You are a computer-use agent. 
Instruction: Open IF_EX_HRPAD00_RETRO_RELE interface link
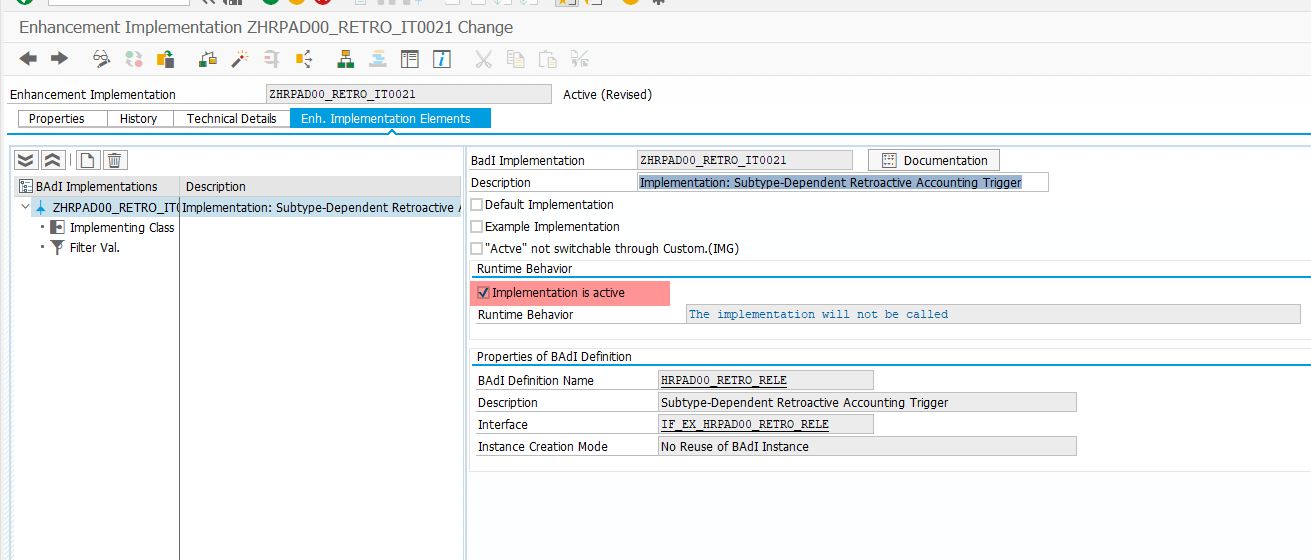pyautogui.click(x=745, y=424)
